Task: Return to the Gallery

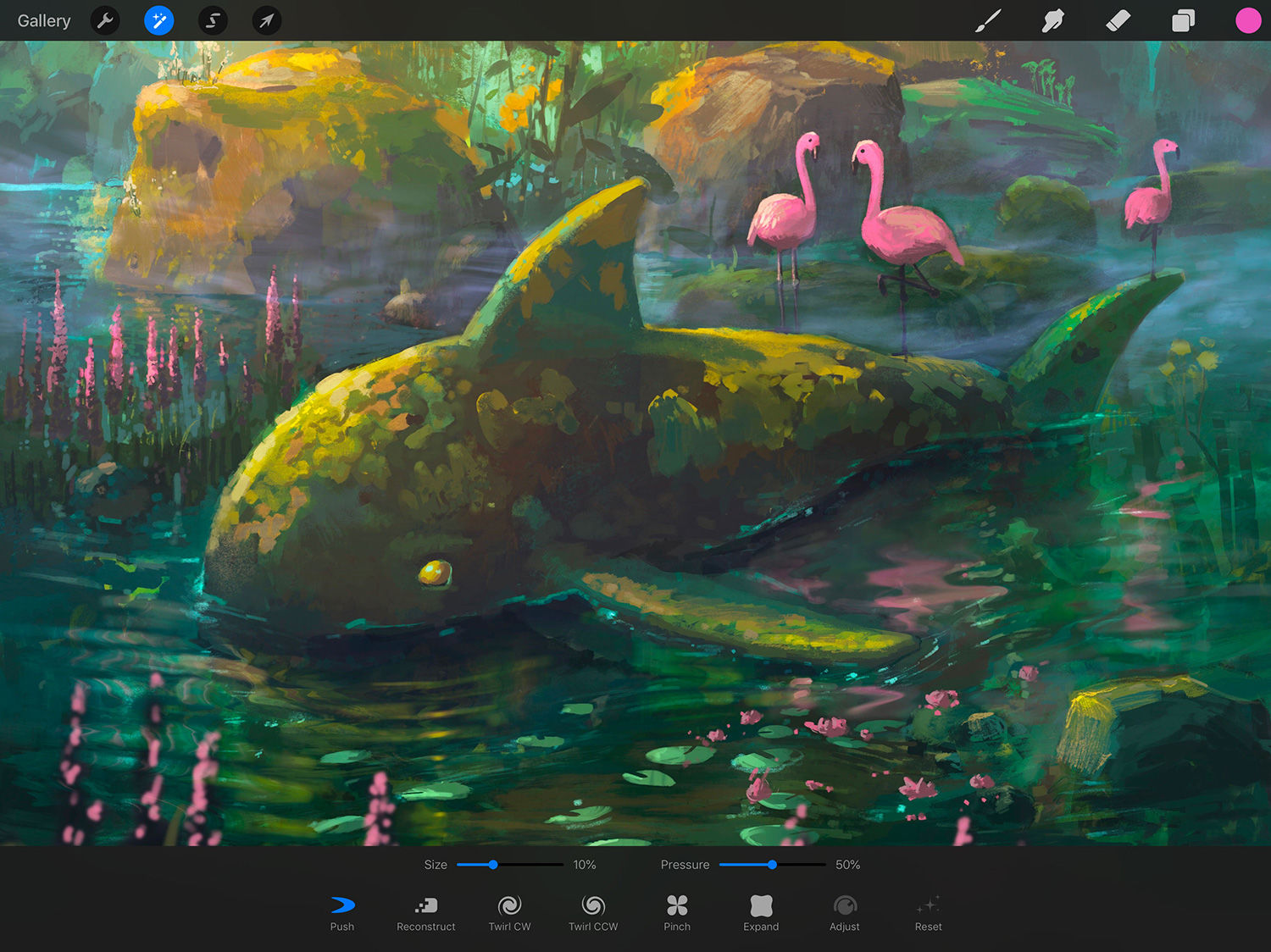Action: coord(44,20)
